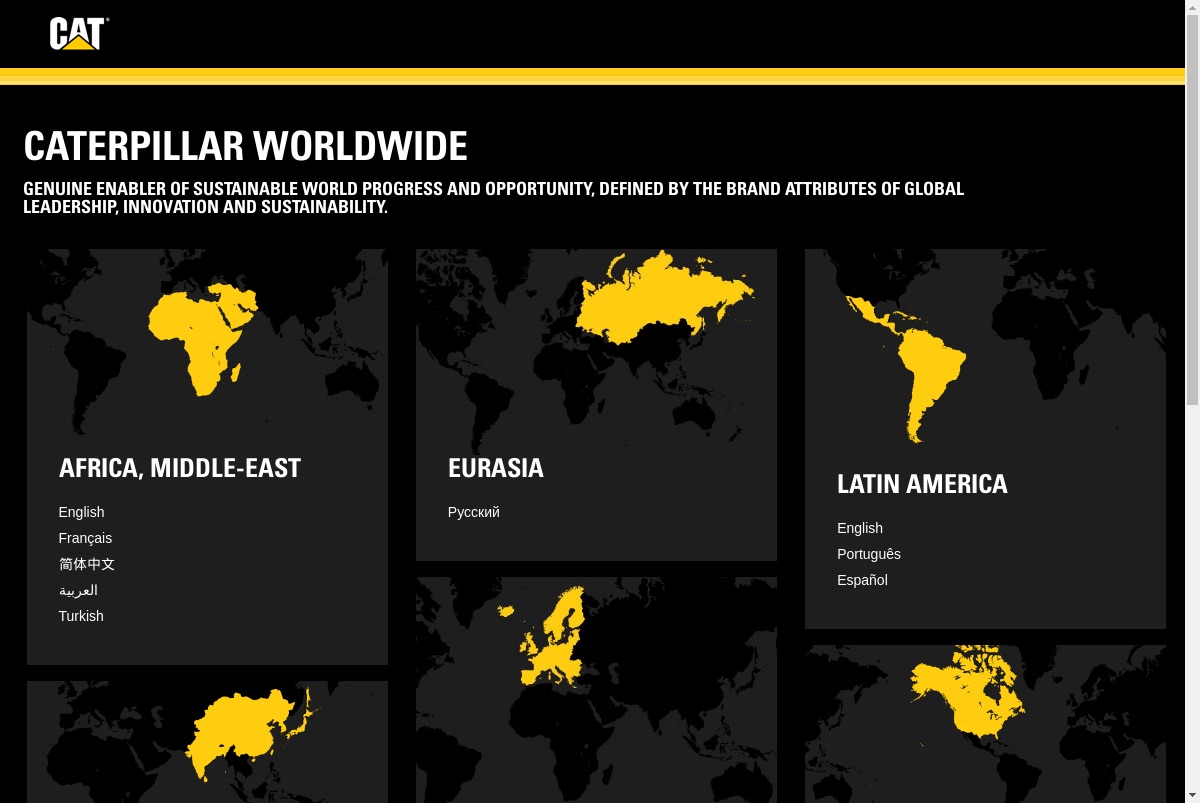This screenshot has height=803, width=1200.
Task: Open the Africa, Middle-East map image
Action: point(207,341)
